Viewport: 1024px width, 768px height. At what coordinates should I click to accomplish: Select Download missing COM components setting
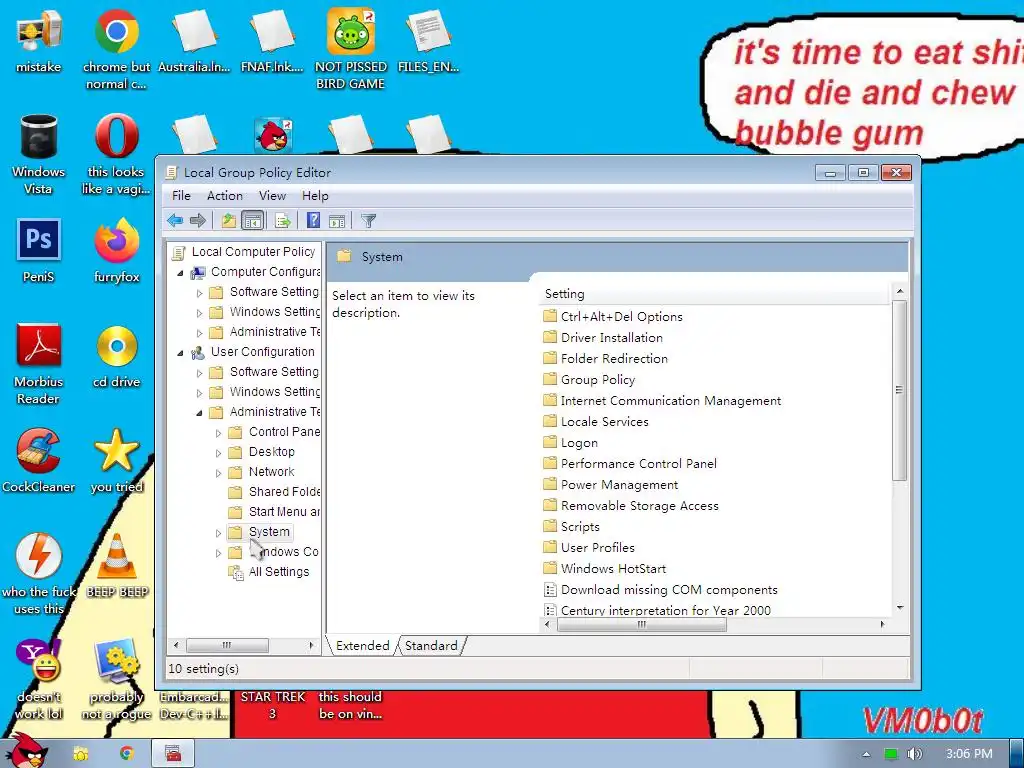coord(660,590)
